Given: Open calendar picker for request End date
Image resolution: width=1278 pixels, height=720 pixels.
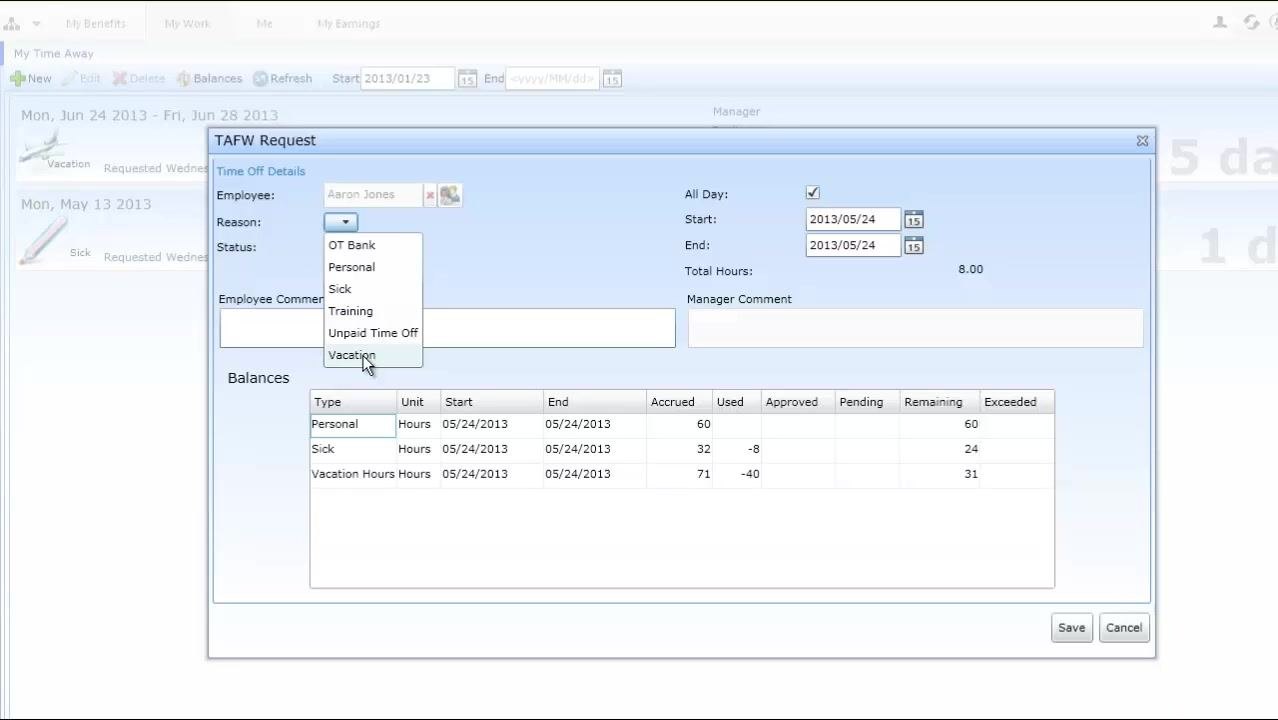Looking at the screenshot, I should 914,246.
